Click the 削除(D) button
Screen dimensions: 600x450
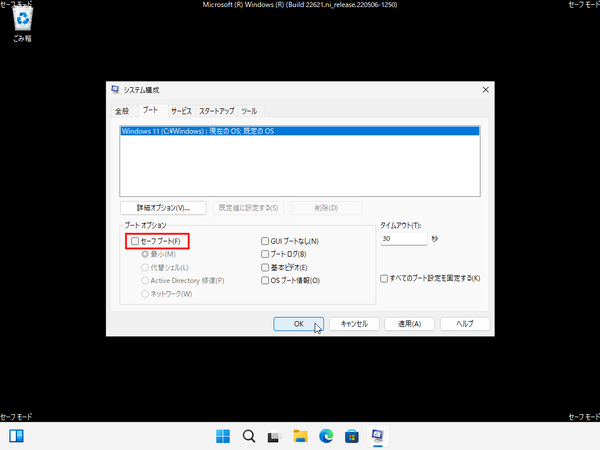[x=326, y=208]
